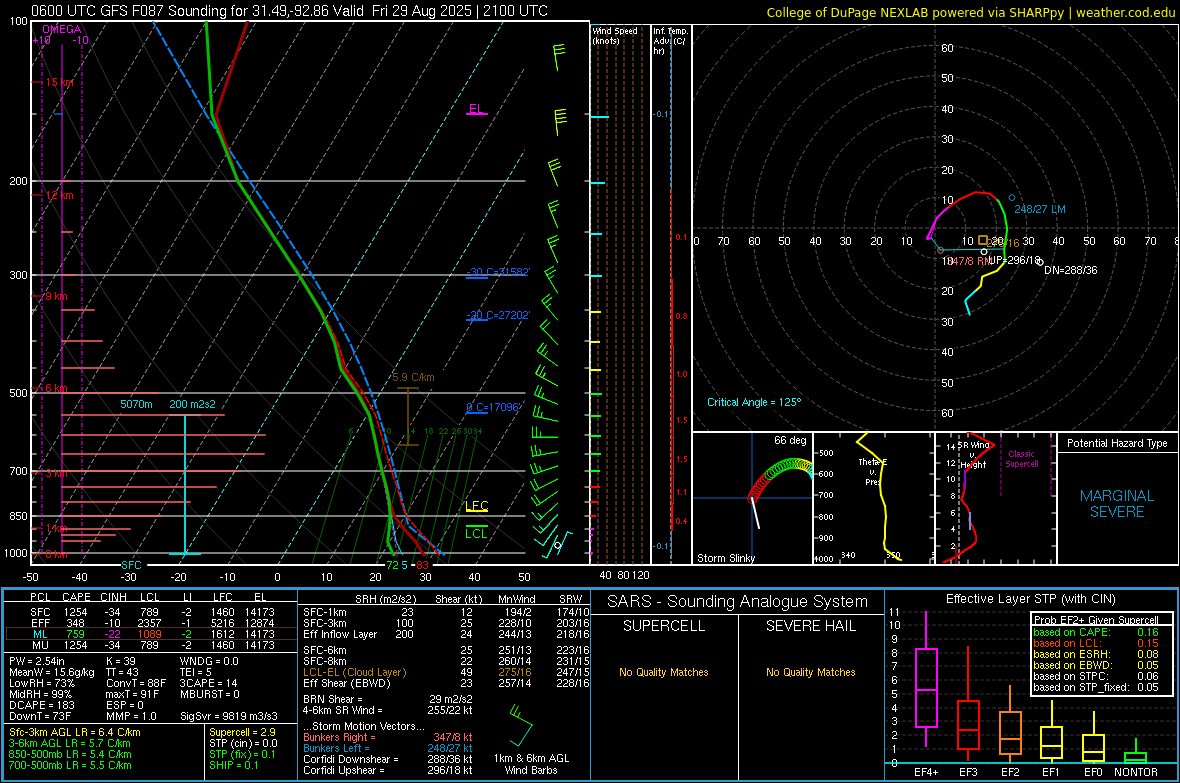Viewport: 1180px width, 783px height.
Task: Click the Bunkers Left = 248/27 kt line
Action: pyautogui.click(x=388, y=748)
